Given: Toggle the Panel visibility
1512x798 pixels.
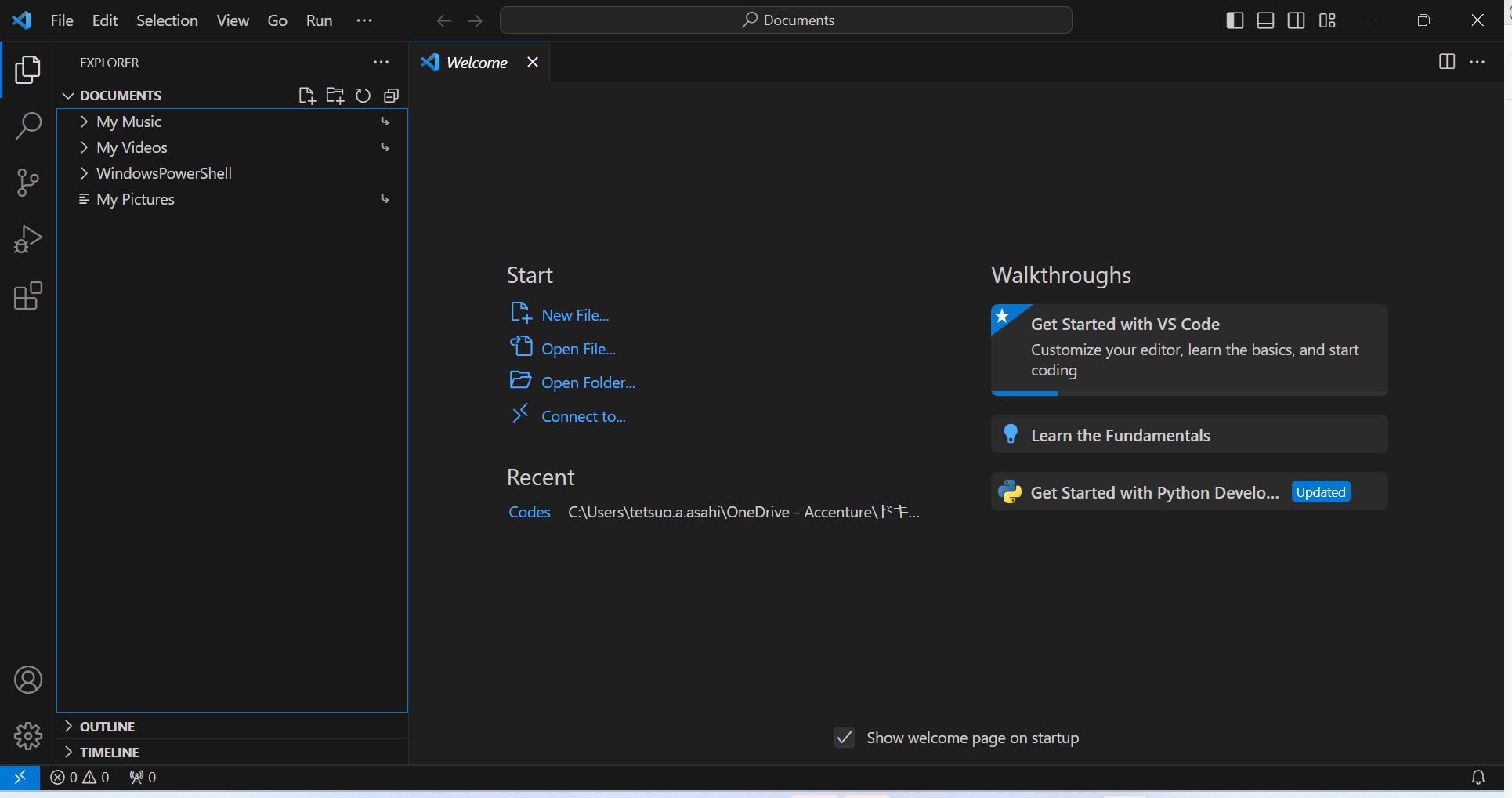Looking at the screenshot, I should 1264,20.
